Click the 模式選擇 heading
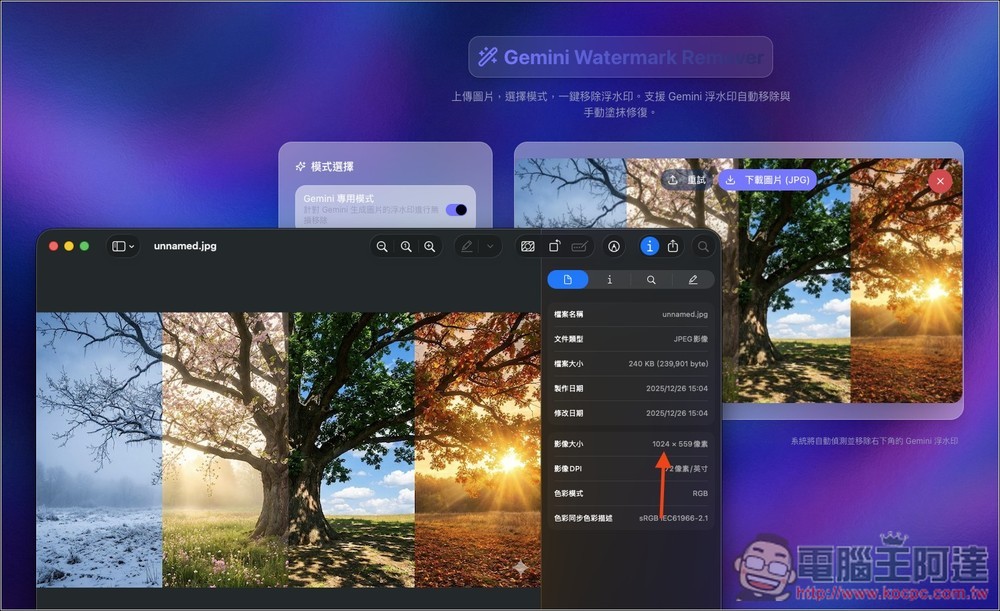The height and width of the screenshot is (611, 1000). 332,166
